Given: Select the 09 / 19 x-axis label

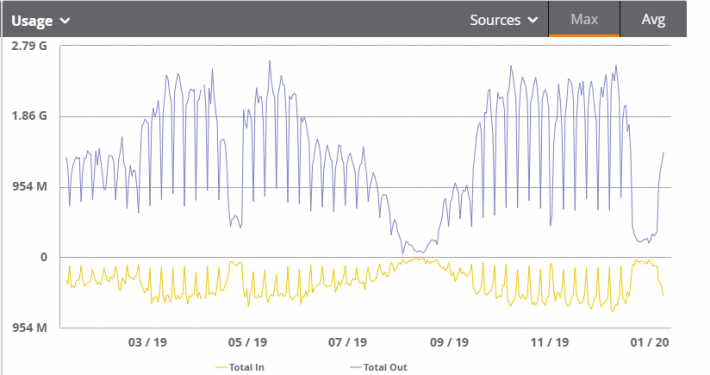Looking at the screenshot, I should pos(449,342).
